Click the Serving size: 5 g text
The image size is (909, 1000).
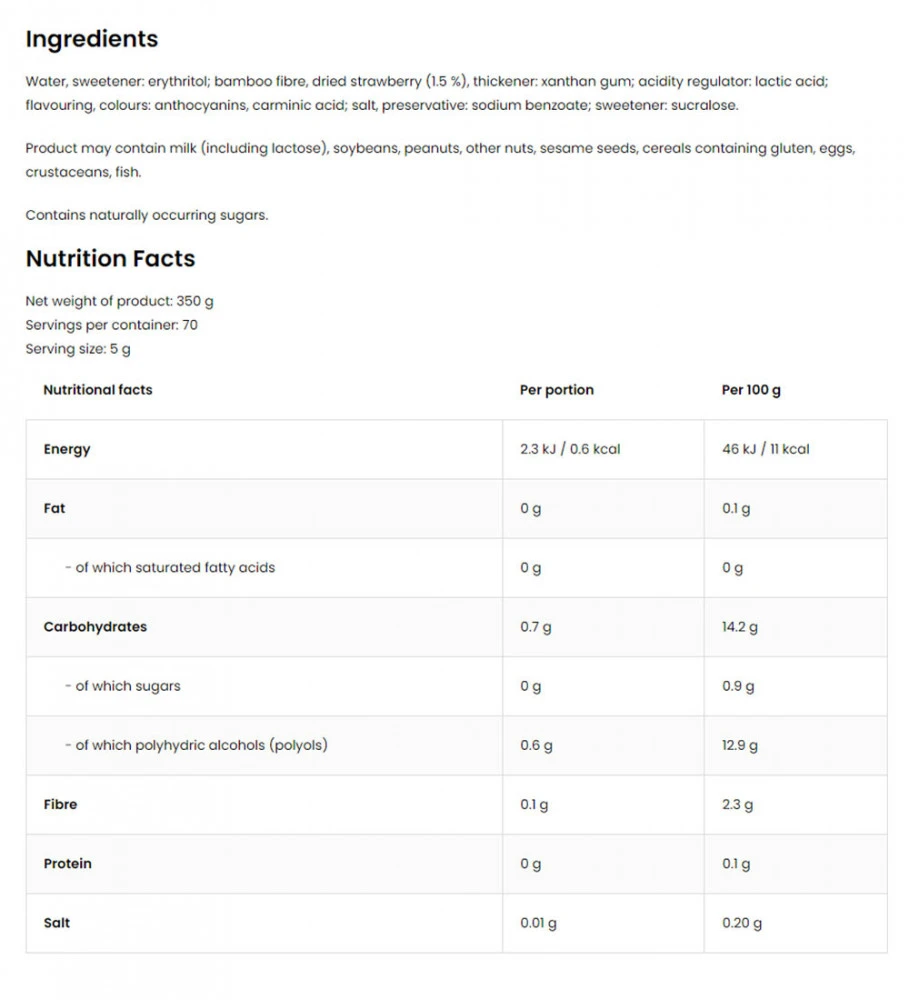click(78, 349)
